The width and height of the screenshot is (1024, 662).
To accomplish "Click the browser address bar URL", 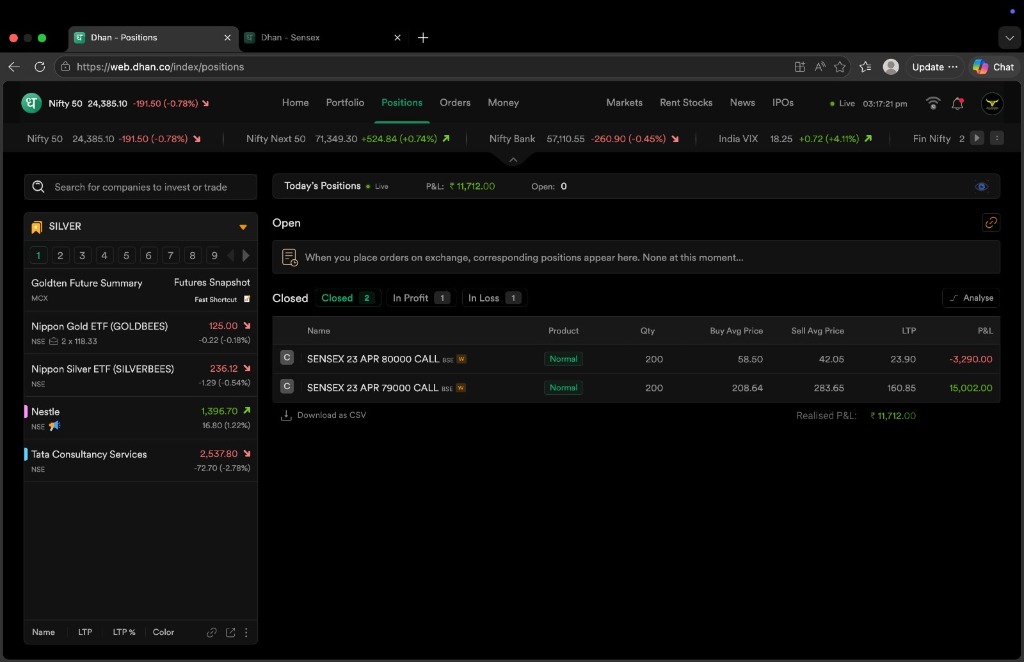I will pos(160,67).
